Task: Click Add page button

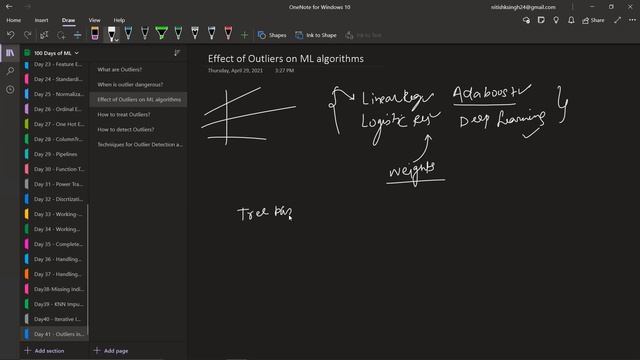Action: [x=111, y=351]
